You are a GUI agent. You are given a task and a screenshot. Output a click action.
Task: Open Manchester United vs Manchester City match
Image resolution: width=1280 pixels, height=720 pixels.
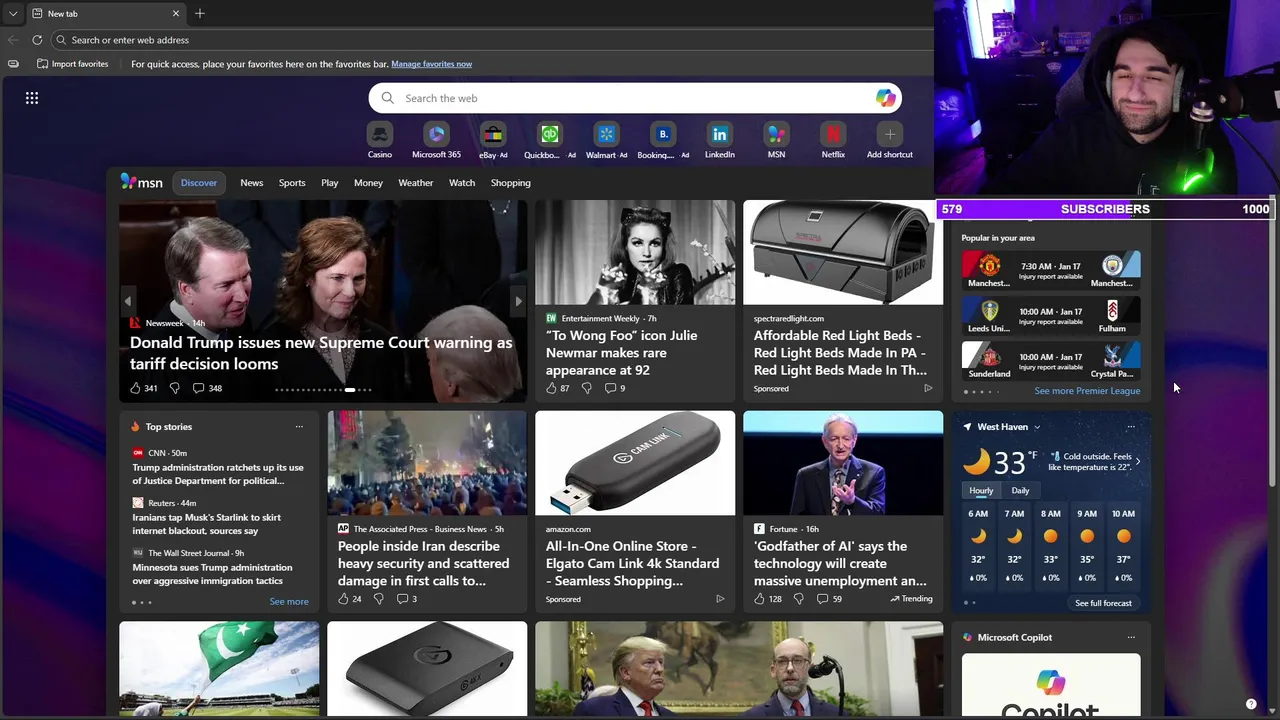coord(1050,271)
